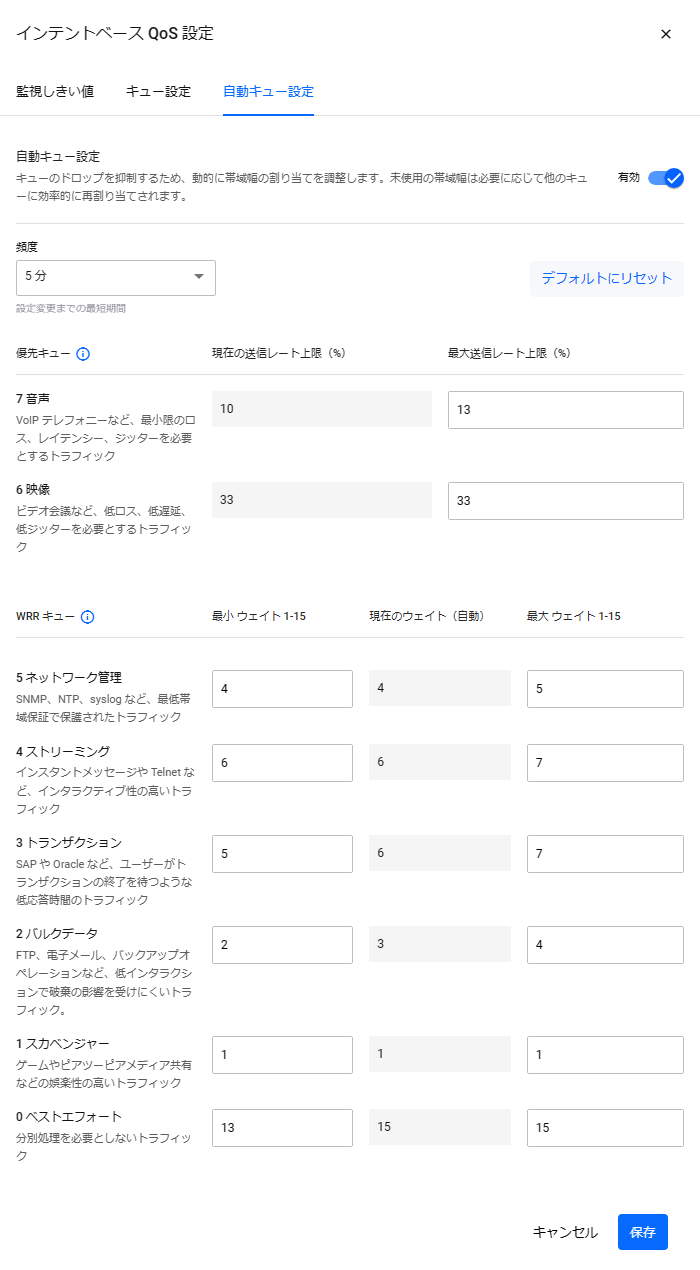
Task: Click バルクデータ maximum weight field
Action: tap(605, 945)
